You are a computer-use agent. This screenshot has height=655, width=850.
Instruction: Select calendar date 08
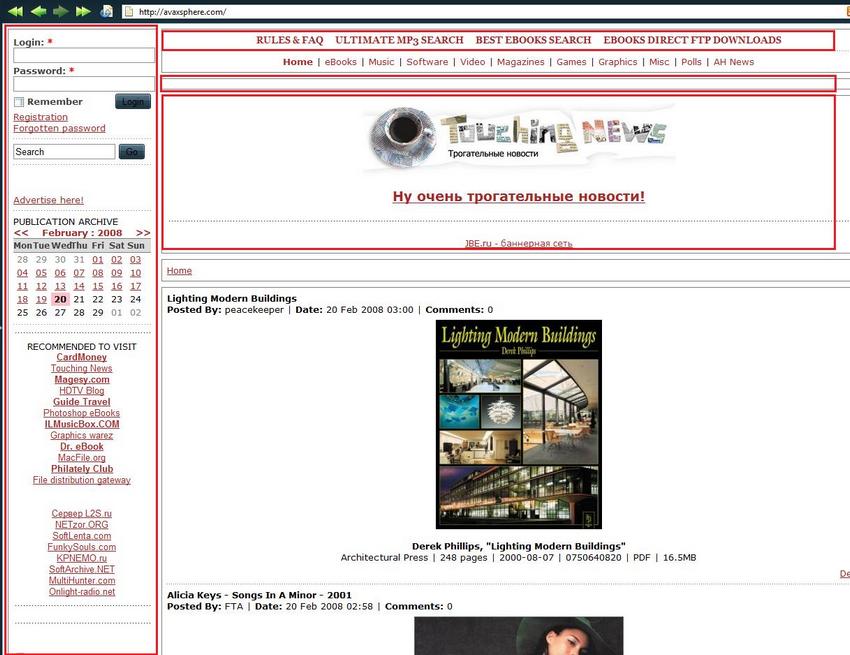[x=98, y=273]
